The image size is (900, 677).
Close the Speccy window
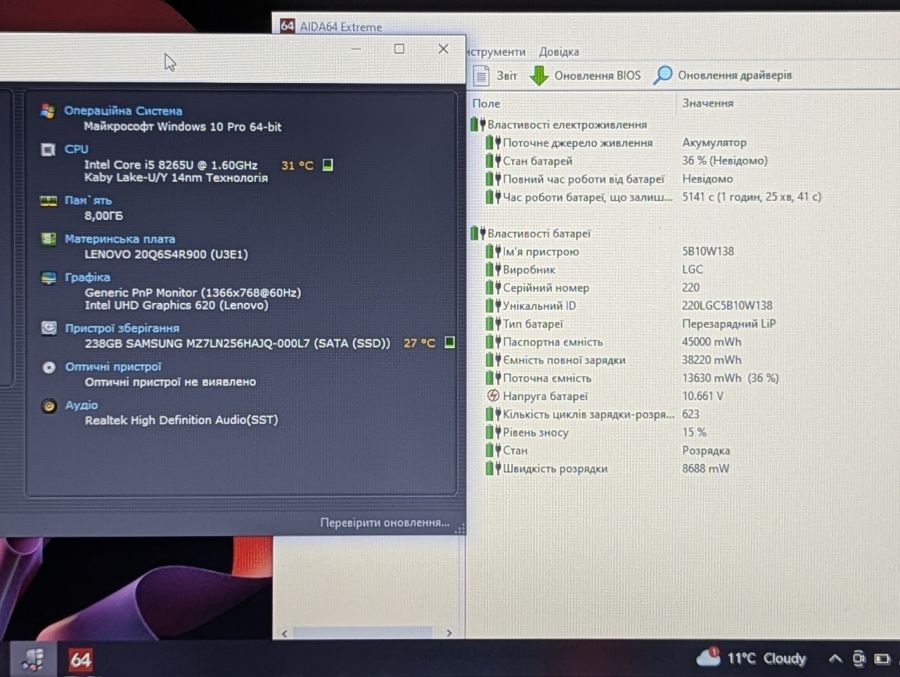[x=443, y=49]
